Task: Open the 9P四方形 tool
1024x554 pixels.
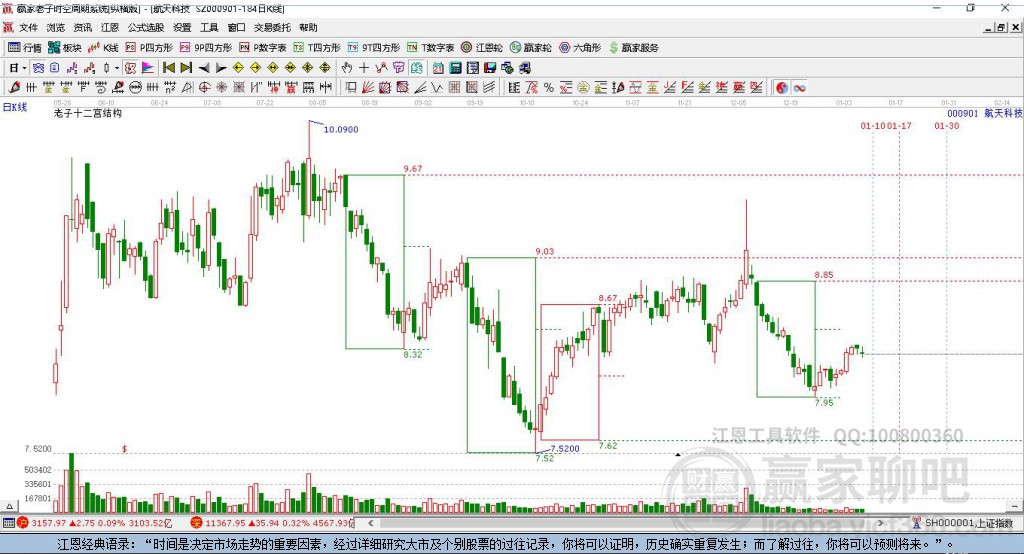Action: click(206, 48)
